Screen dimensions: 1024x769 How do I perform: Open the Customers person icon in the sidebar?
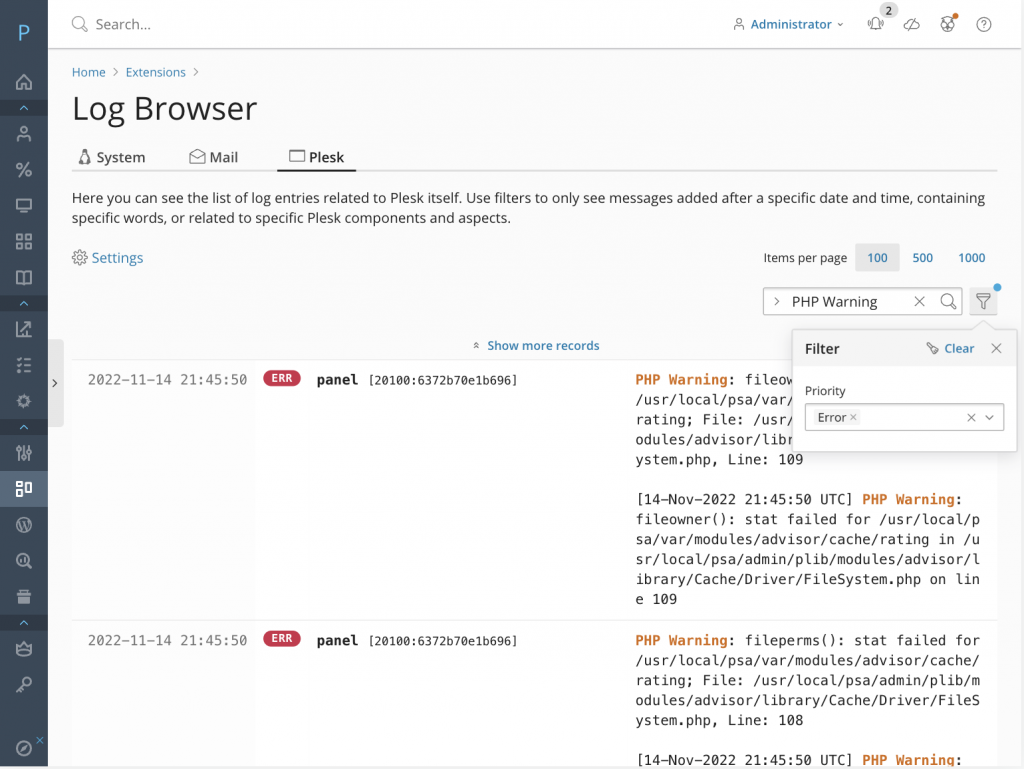point(24,134)
